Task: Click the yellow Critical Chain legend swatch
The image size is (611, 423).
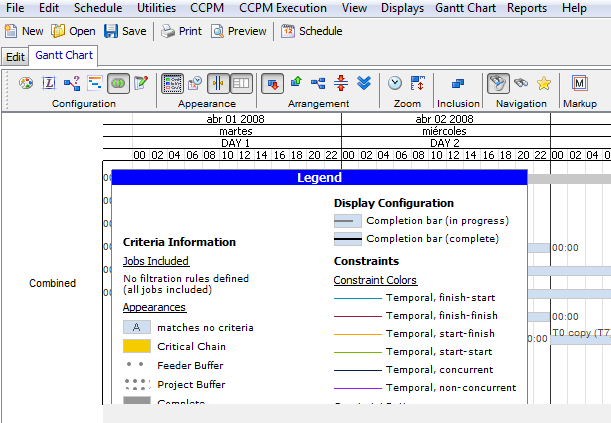Action: coord(136,346)
